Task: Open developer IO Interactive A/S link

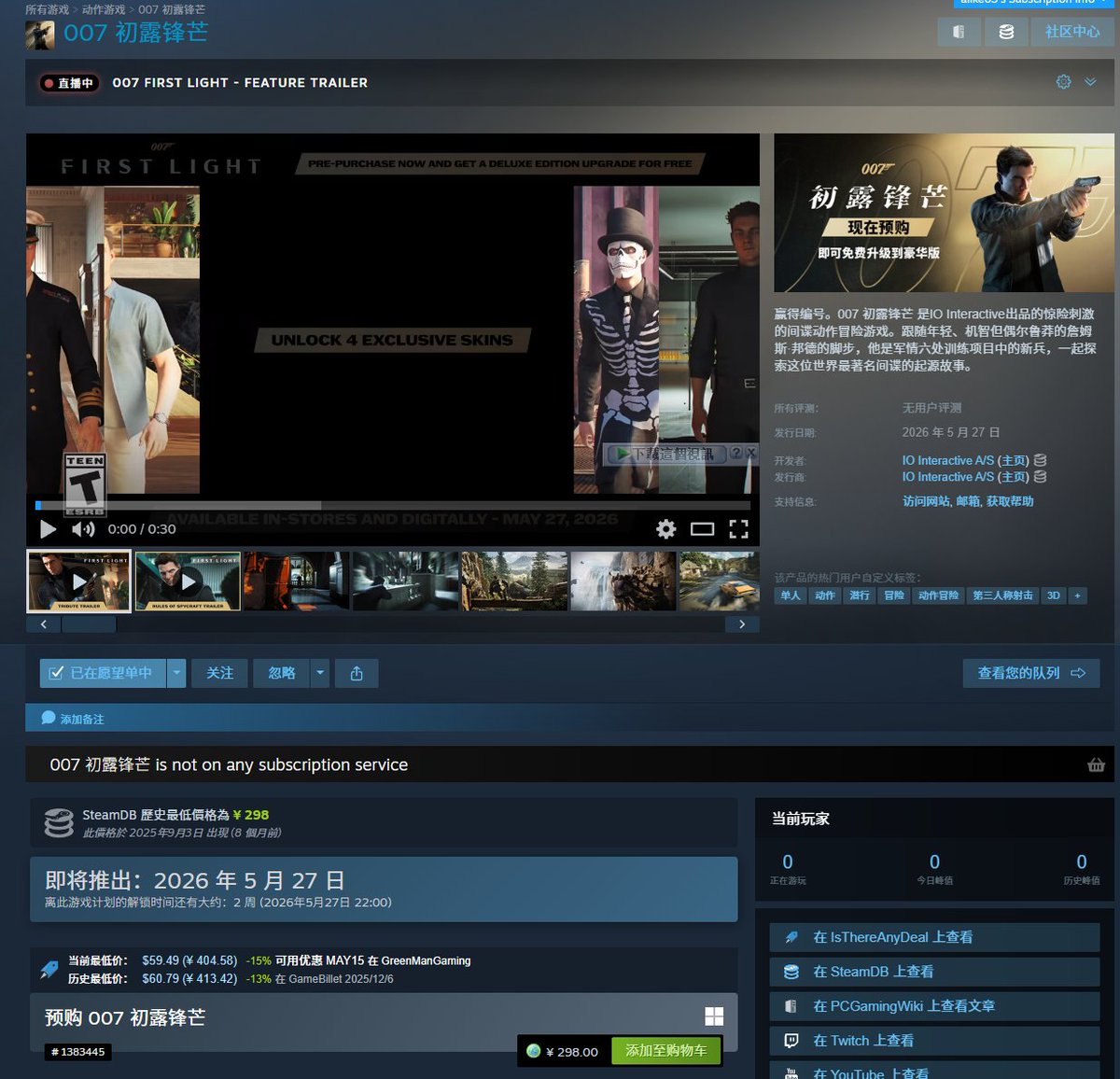Action: click(x=947, y=460)
